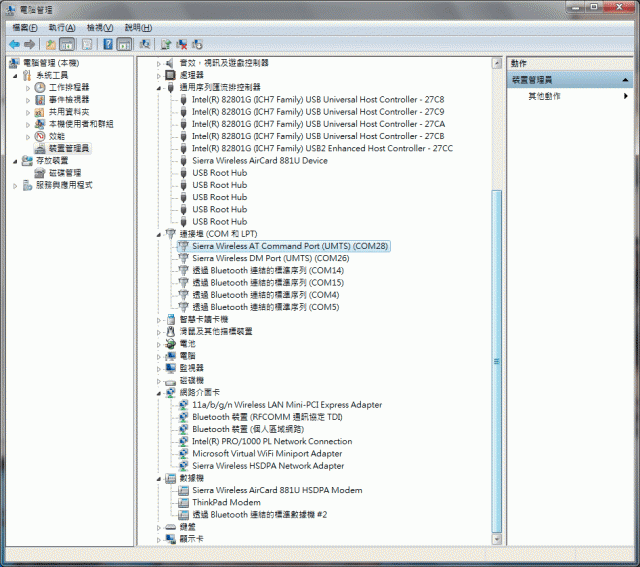Viewport: 640px width, 567px height.
Task: Collapse the 數據機 node
Action: point(159,478)
